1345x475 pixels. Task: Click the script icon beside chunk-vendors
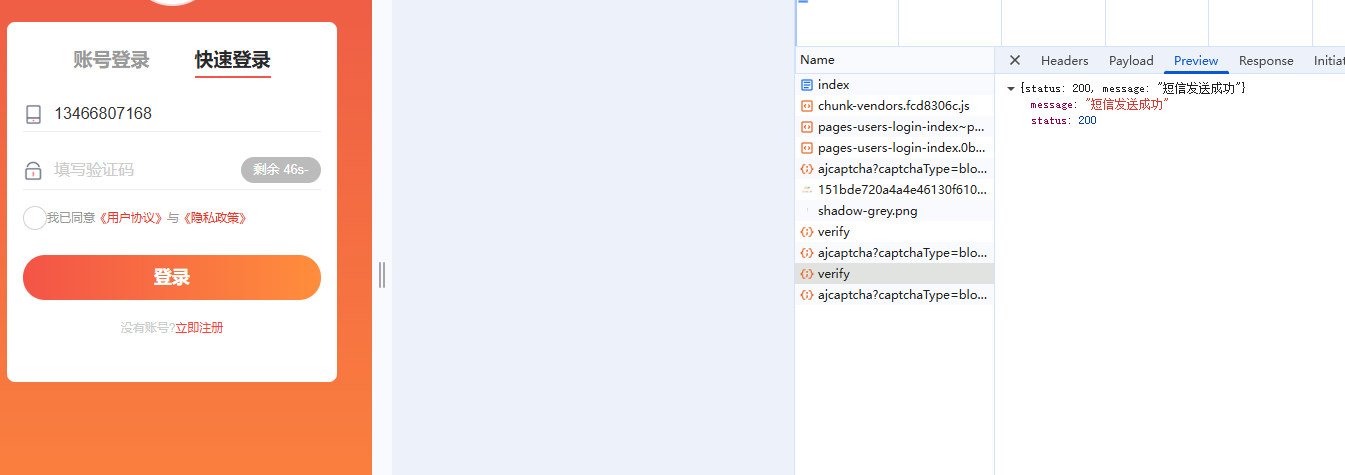point(807,106)
